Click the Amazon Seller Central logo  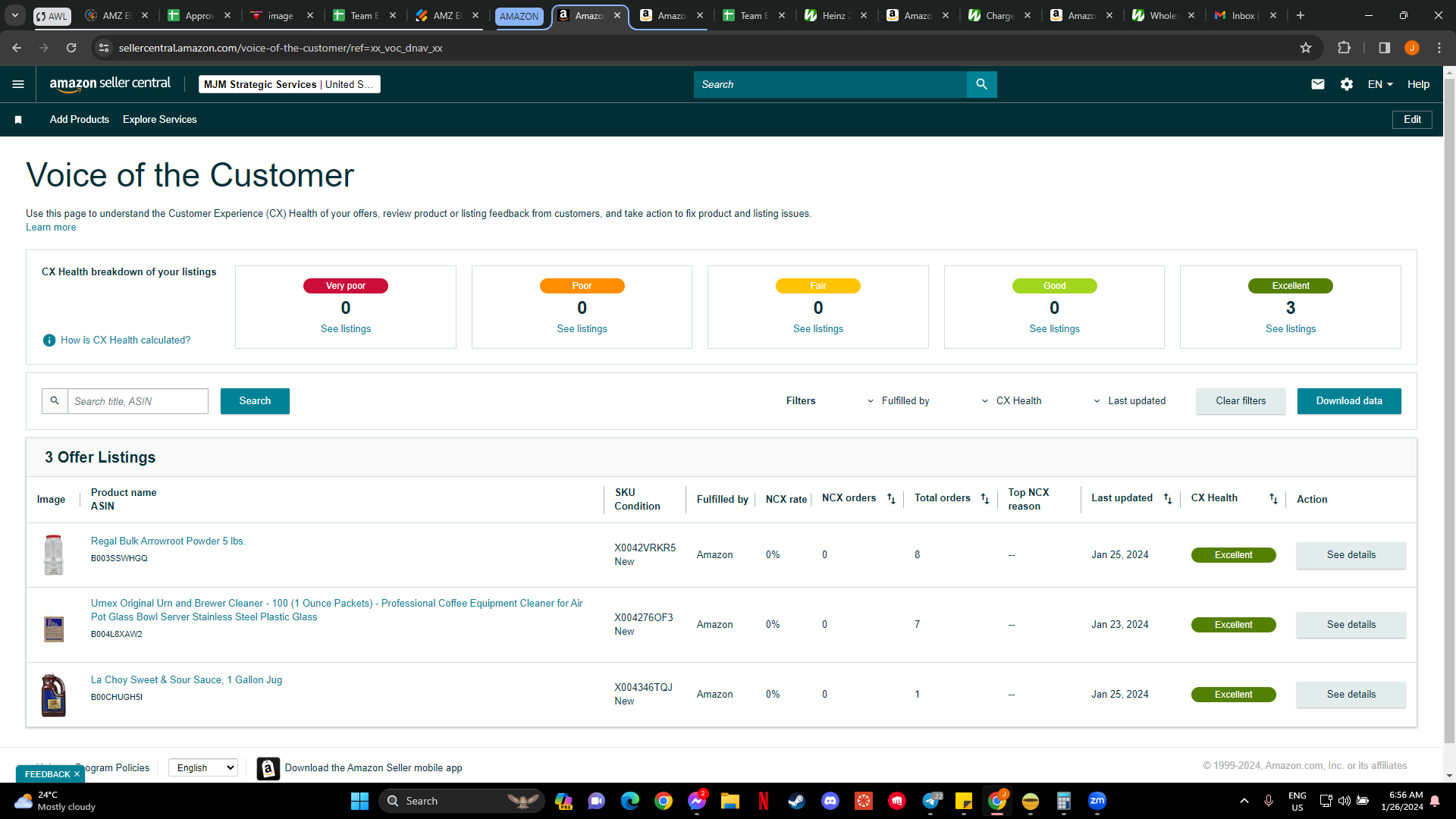[110, 84]
